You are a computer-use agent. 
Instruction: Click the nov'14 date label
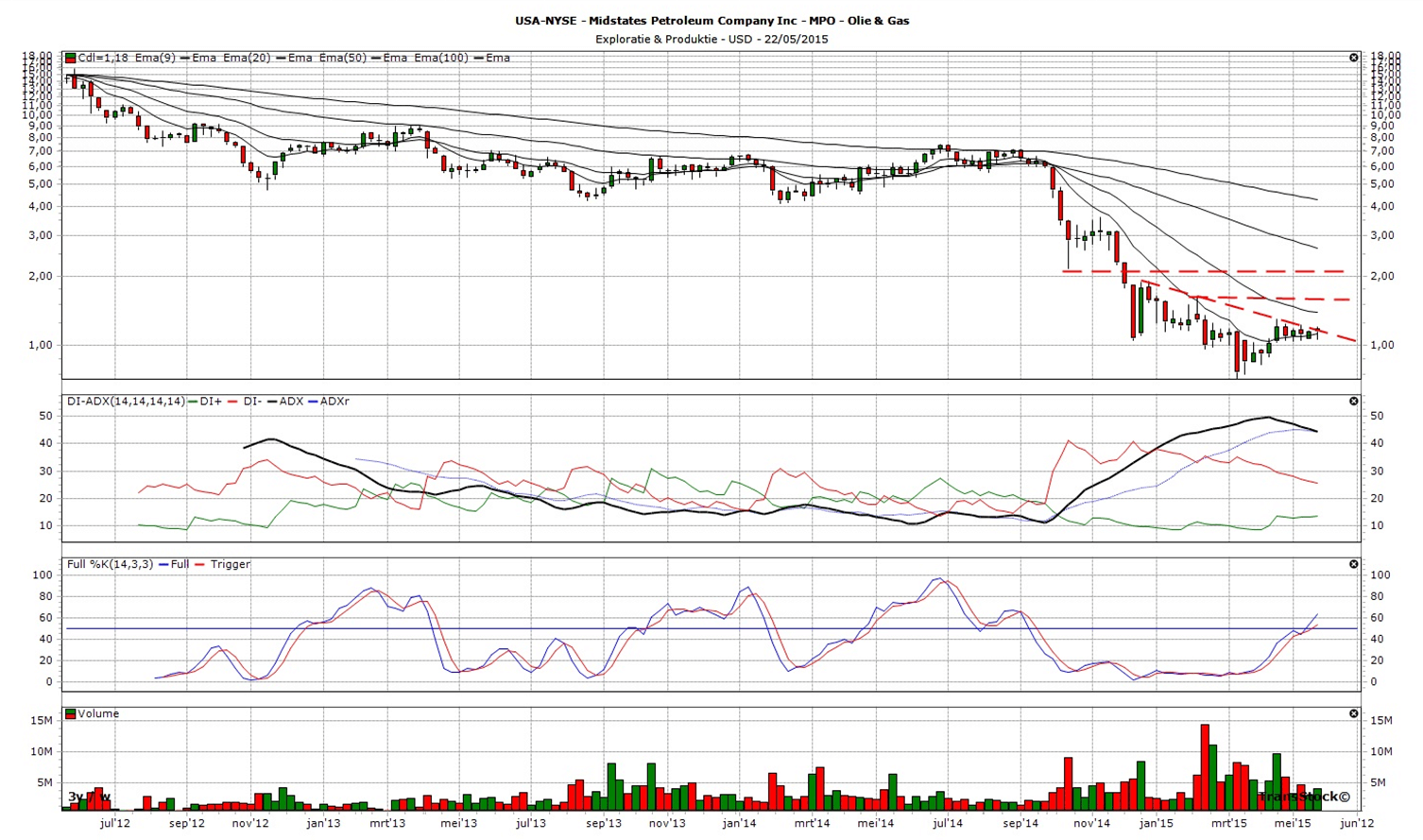click(1091, 823)
